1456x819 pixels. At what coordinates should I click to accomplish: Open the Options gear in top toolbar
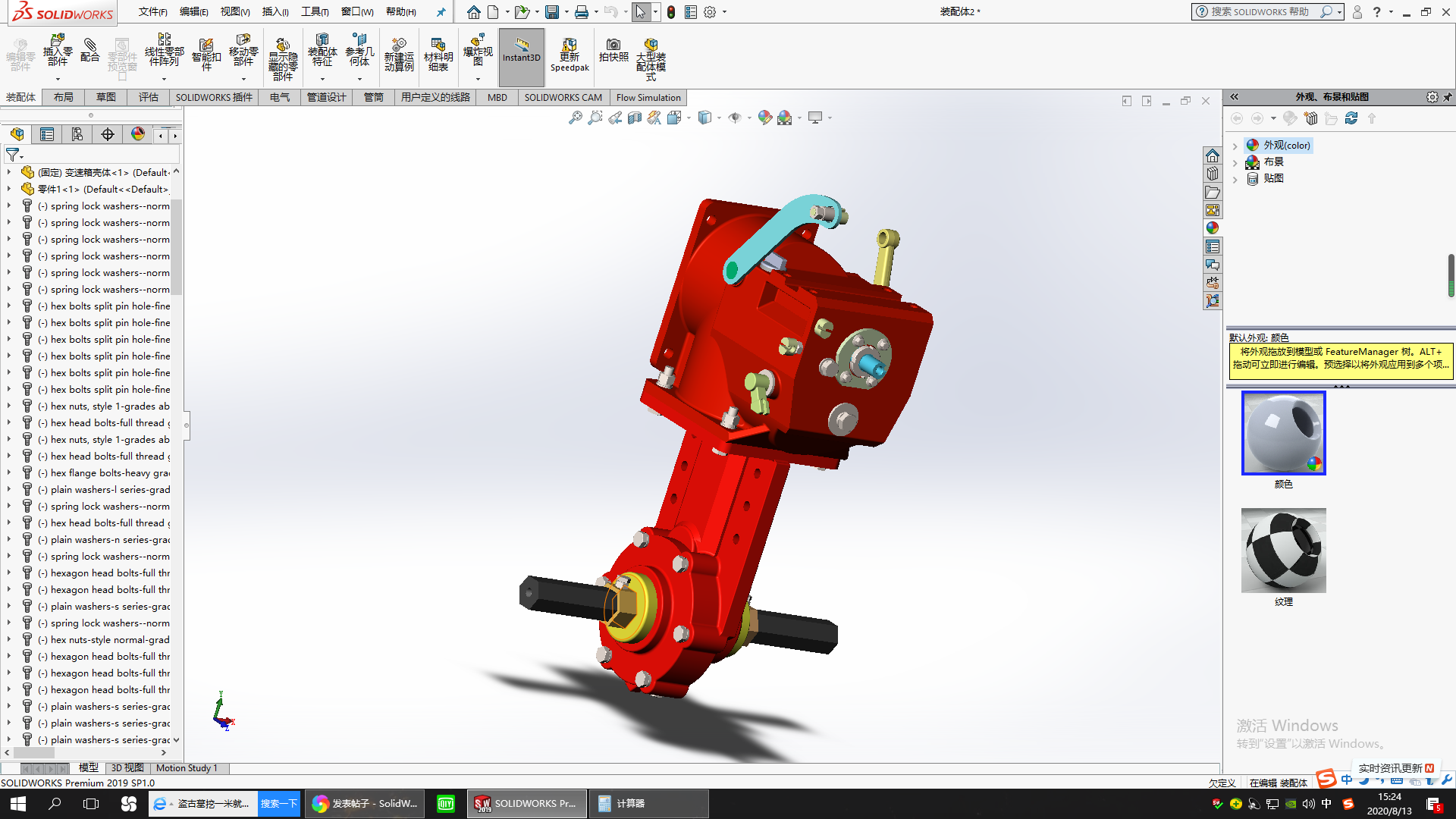pyautogui.click(x=710, y=12)
